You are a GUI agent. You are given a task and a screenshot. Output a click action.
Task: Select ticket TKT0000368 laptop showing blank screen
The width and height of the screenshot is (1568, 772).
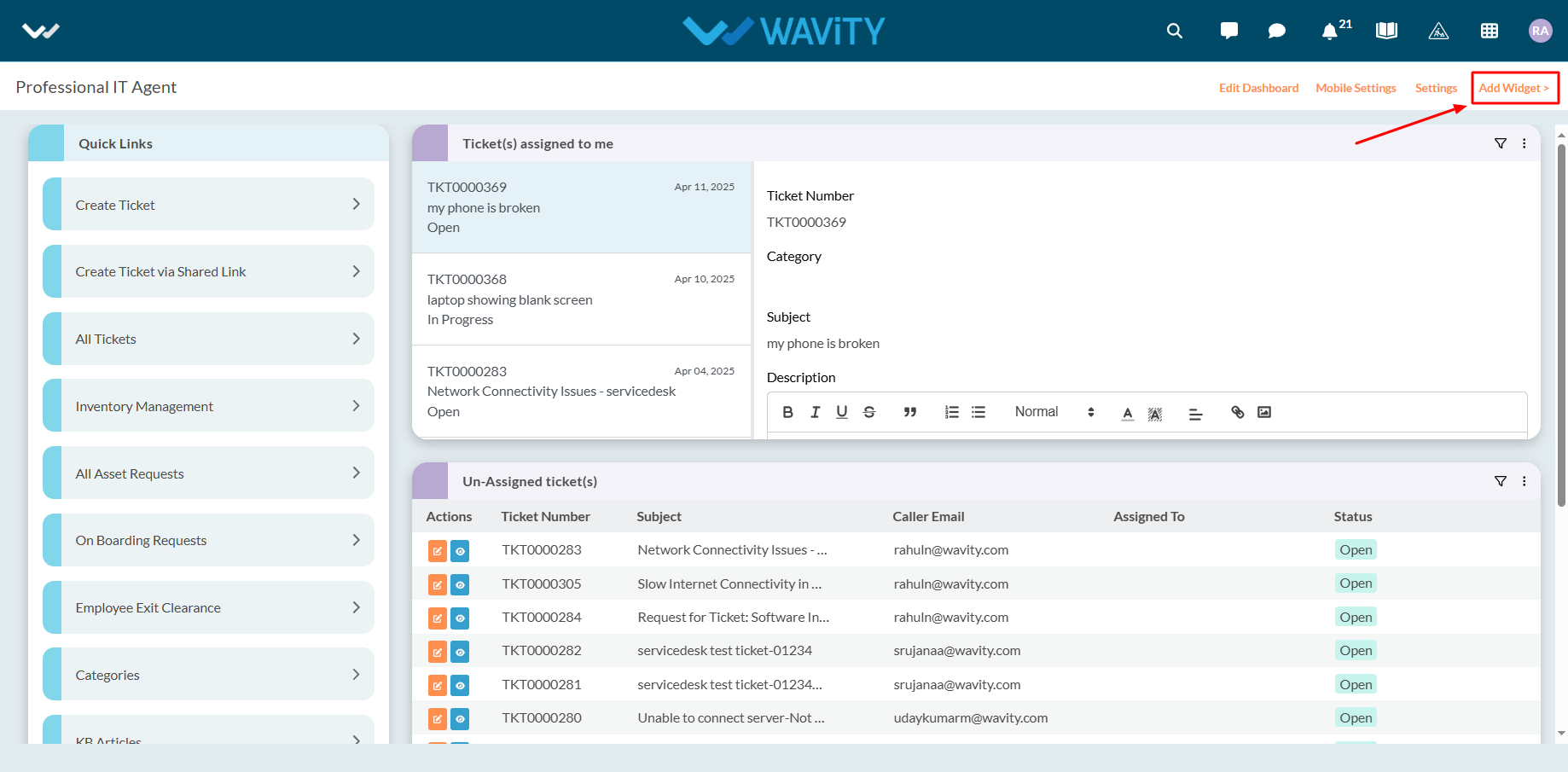pyautogui.click(x=581, y=299)
